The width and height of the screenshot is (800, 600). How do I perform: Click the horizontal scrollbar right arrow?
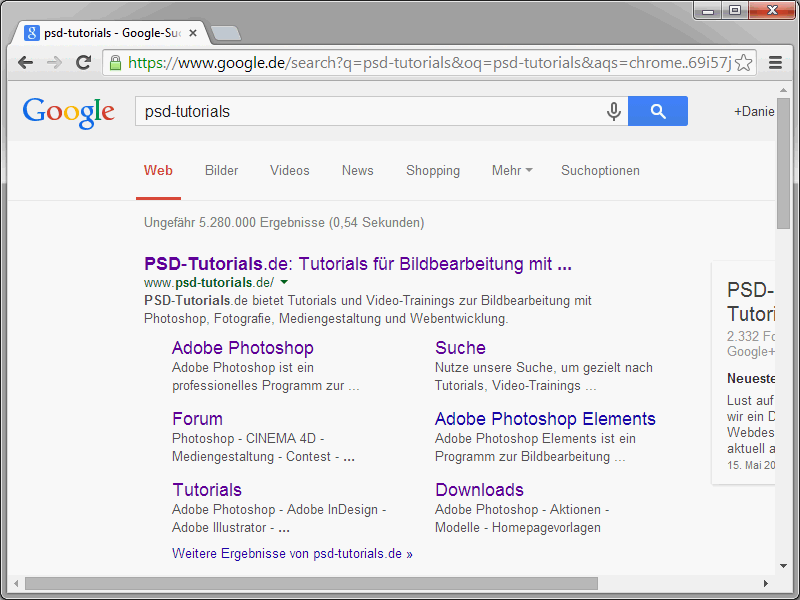coord(765,583)
